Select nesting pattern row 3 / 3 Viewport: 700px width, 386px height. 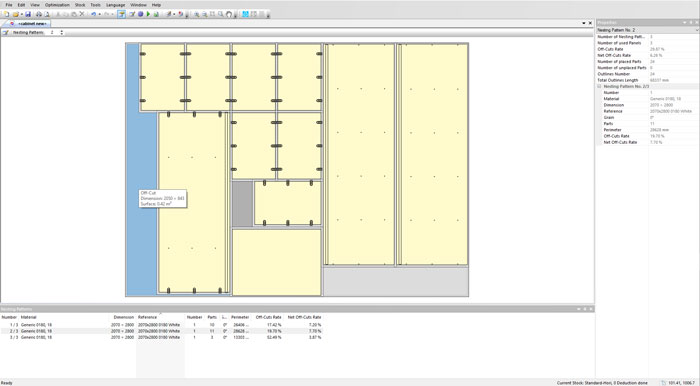(x=161, y=337)
